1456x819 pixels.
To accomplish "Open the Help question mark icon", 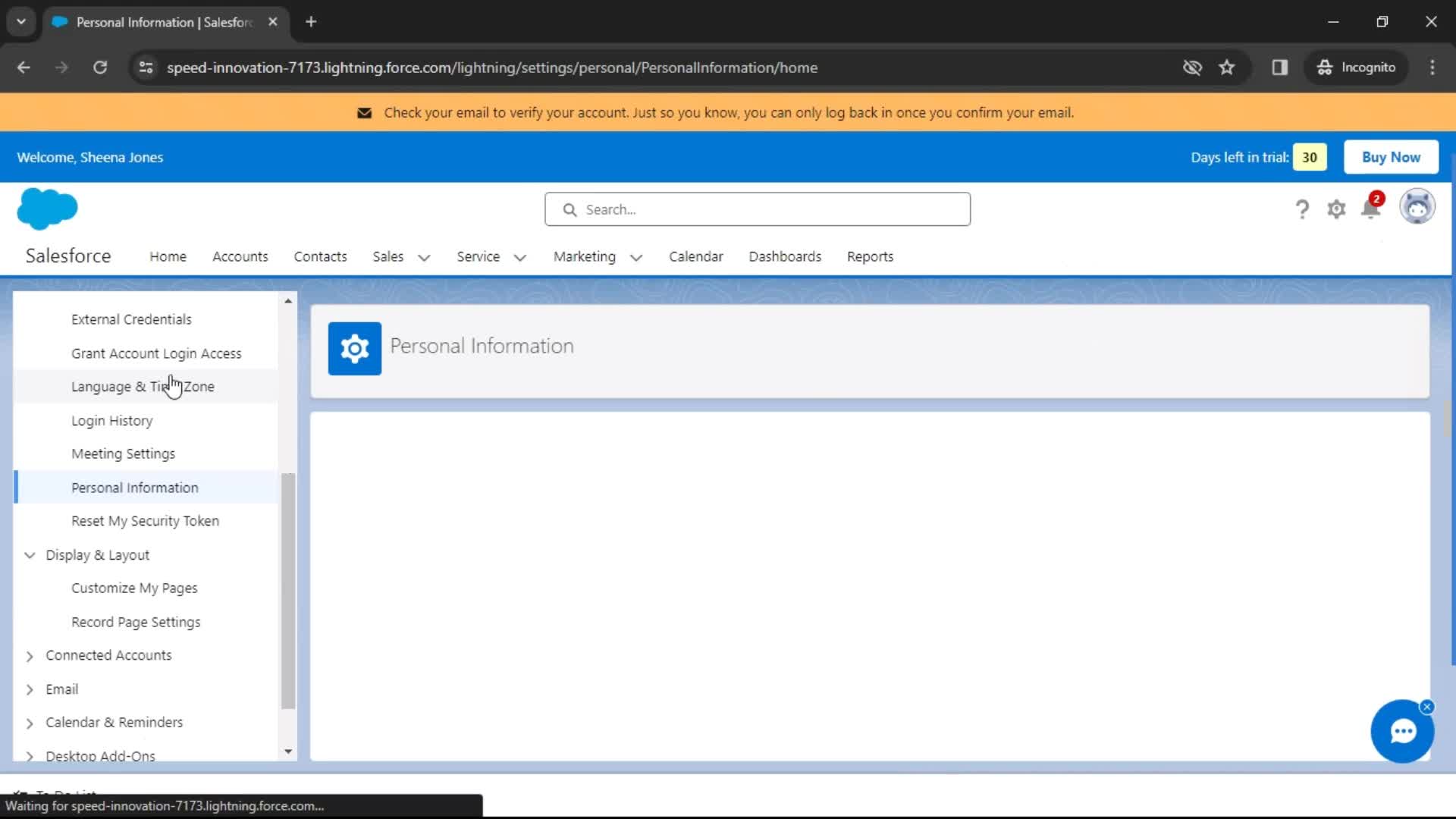I will 1302,209.
